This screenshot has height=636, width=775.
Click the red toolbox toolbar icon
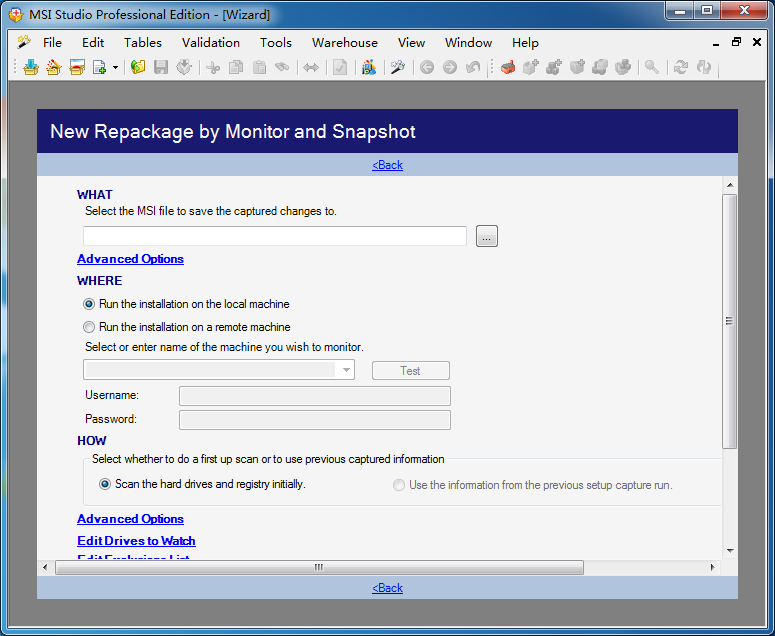coord(508,67)
